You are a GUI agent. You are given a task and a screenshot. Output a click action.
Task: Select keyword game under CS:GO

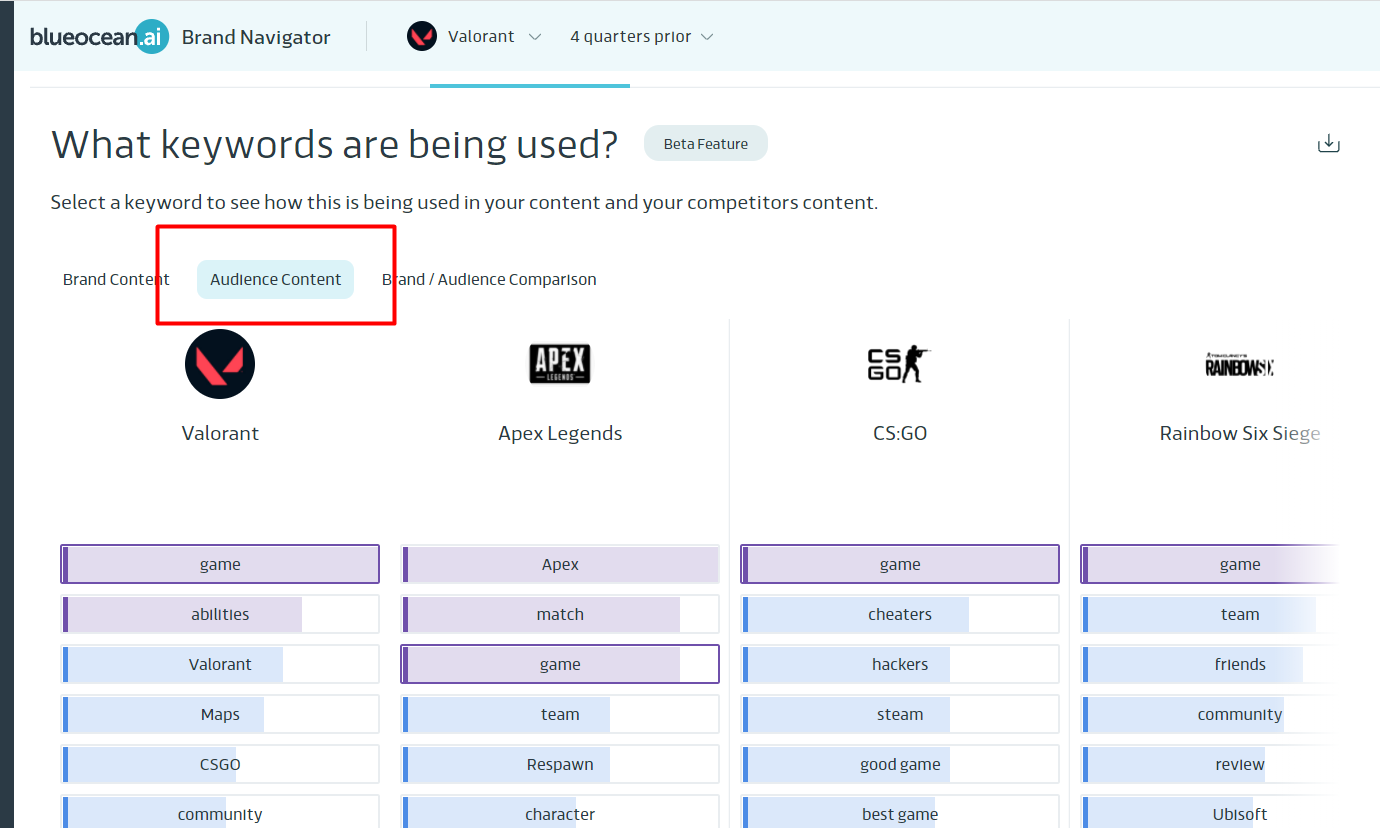[900, 565]
